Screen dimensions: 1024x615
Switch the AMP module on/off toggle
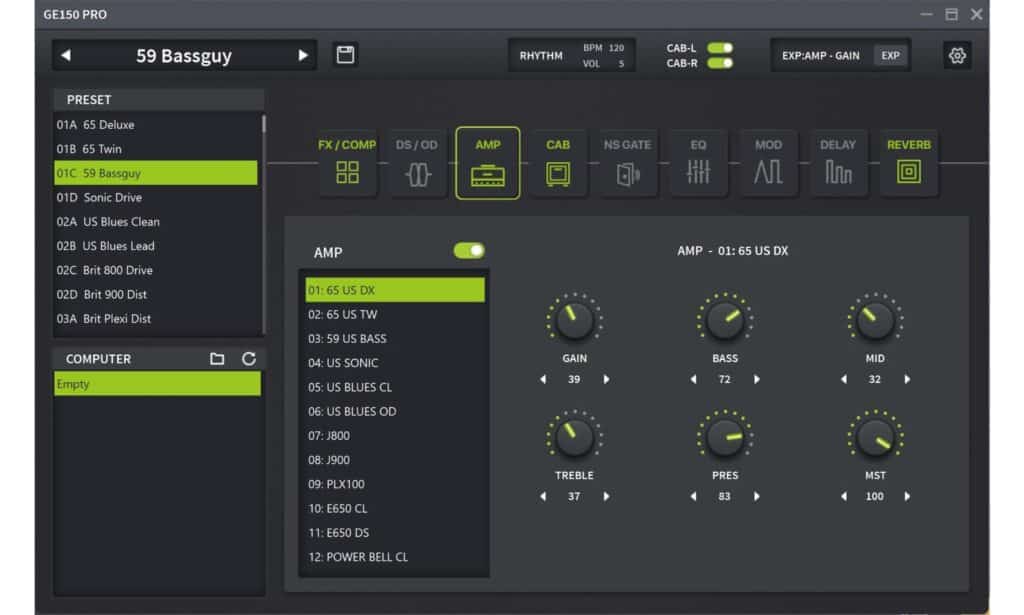pos(469,251)
